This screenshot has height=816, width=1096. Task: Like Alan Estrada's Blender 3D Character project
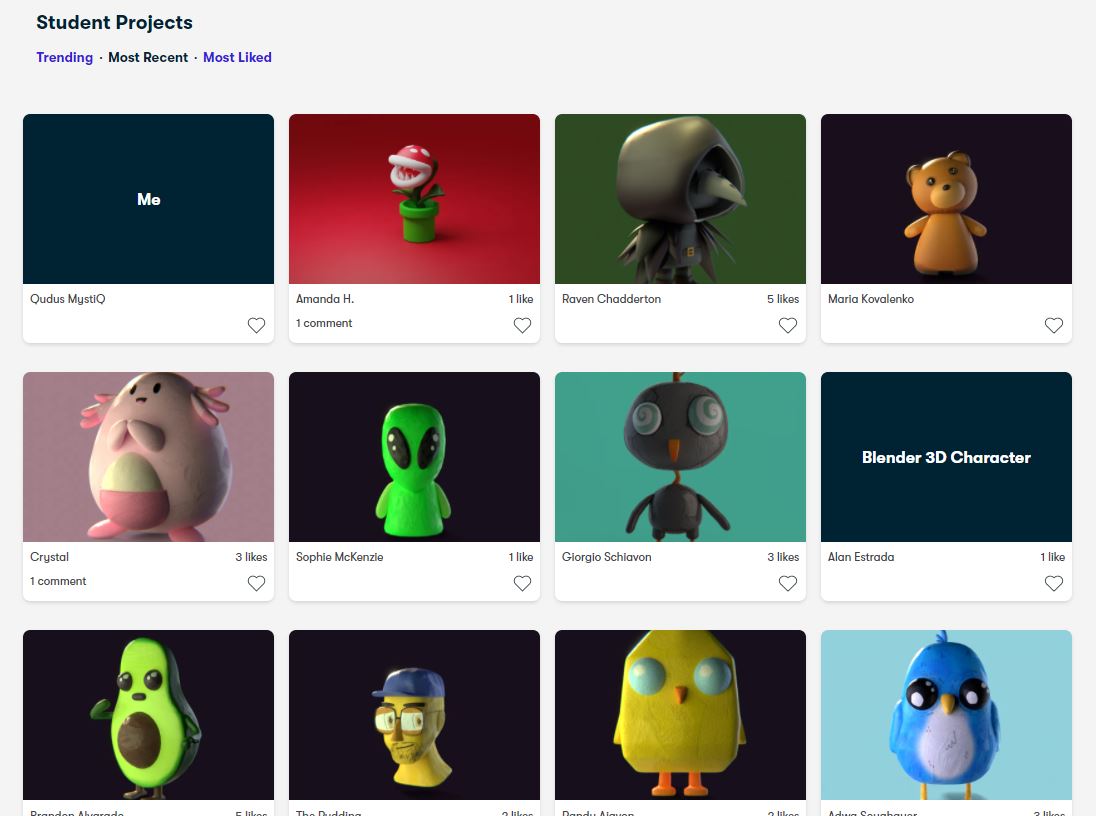[x=1054, y=583]
